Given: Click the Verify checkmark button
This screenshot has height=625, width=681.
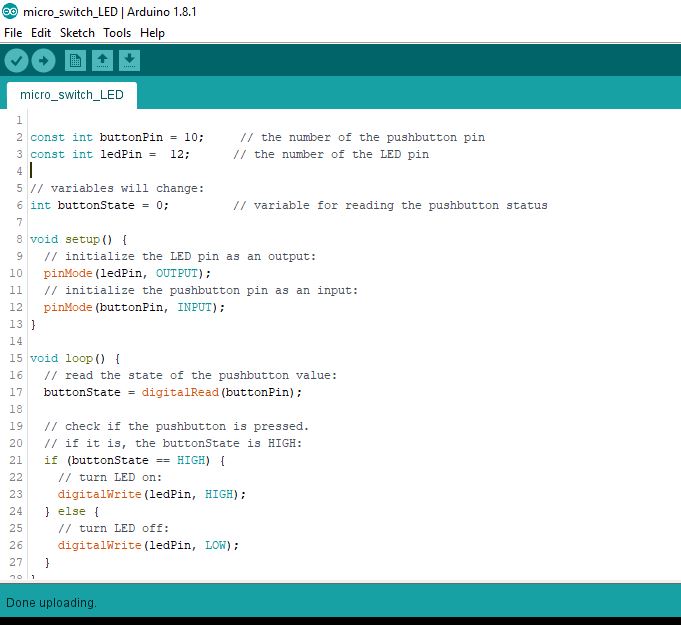Looking at the screenshot, I should coord(17,60).
